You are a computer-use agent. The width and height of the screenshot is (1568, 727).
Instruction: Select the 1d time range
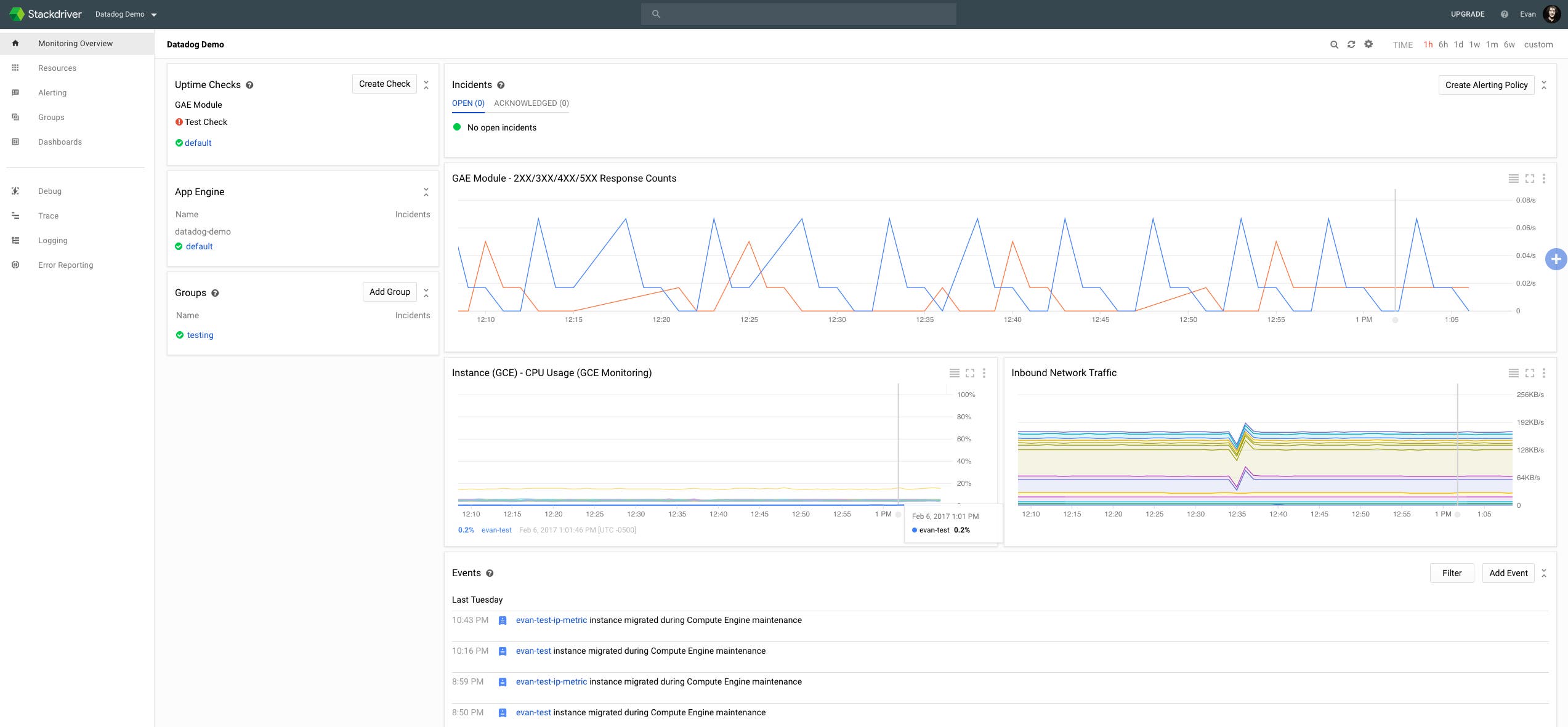tap(1457, 44)
